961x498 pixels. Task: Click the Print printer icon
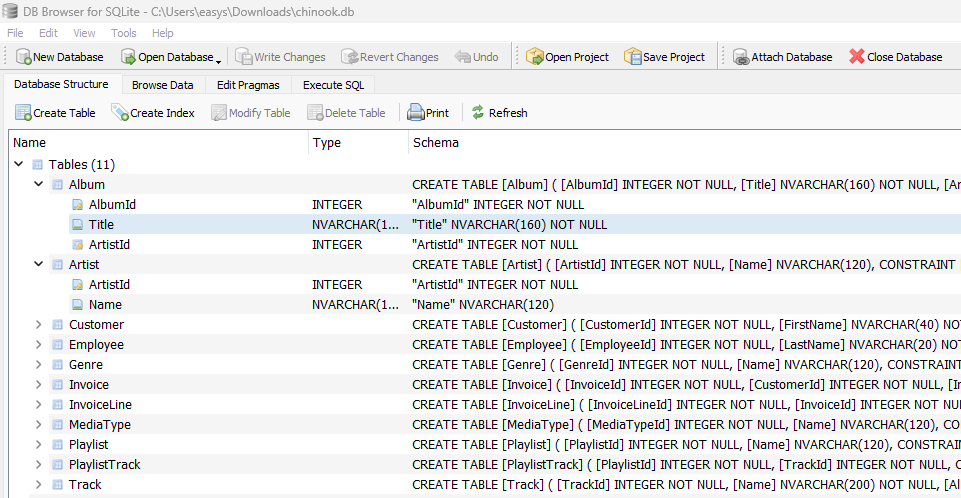[416, 113]
